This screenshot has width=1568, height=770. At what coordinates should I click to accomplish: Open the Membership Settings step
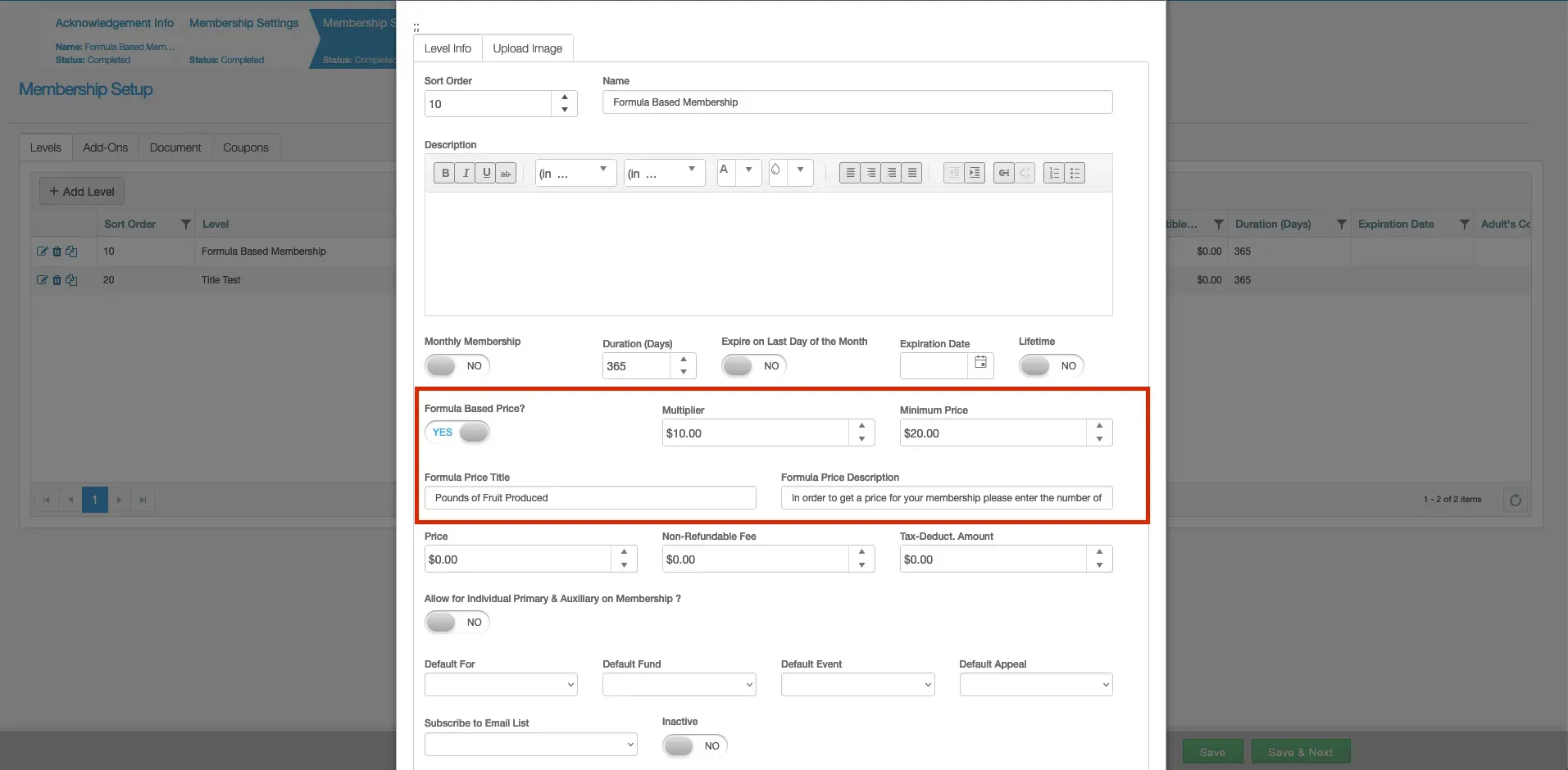pos(243,23)
